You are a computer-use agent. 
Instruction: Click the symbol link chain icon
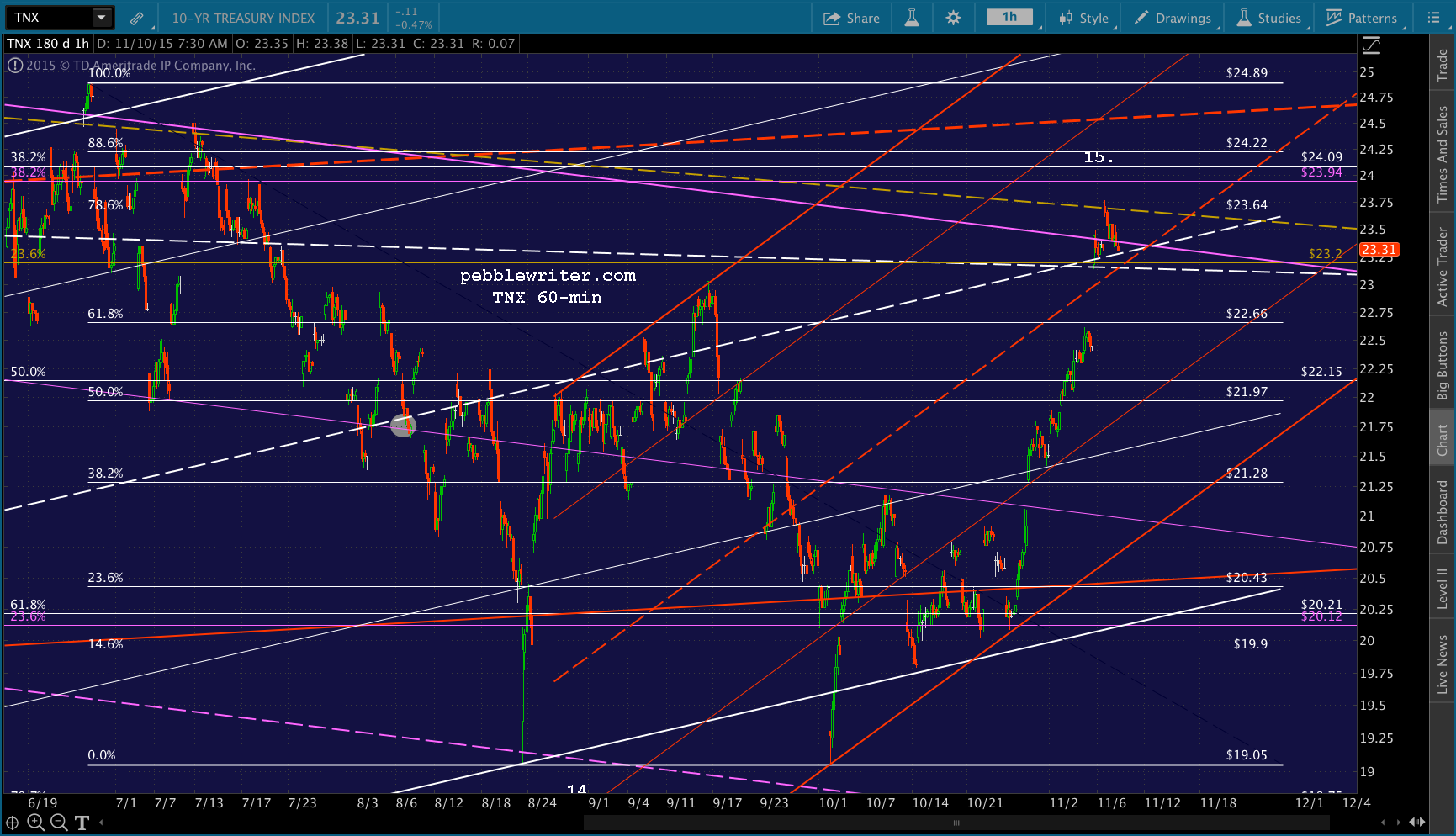point(136,18)
